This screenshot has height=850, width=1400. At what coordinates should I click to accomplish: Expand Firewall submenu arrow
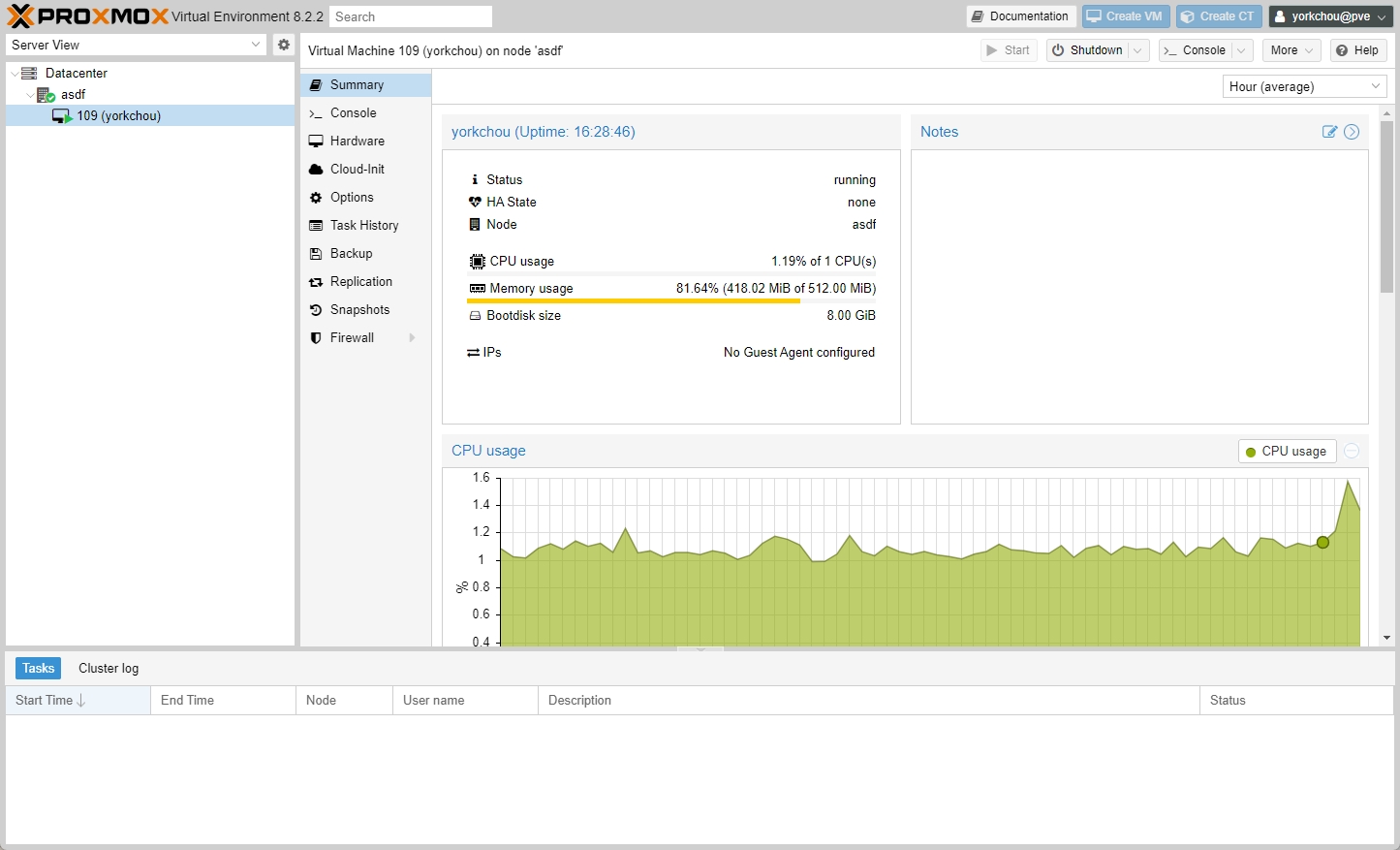[x=412, y=338]
